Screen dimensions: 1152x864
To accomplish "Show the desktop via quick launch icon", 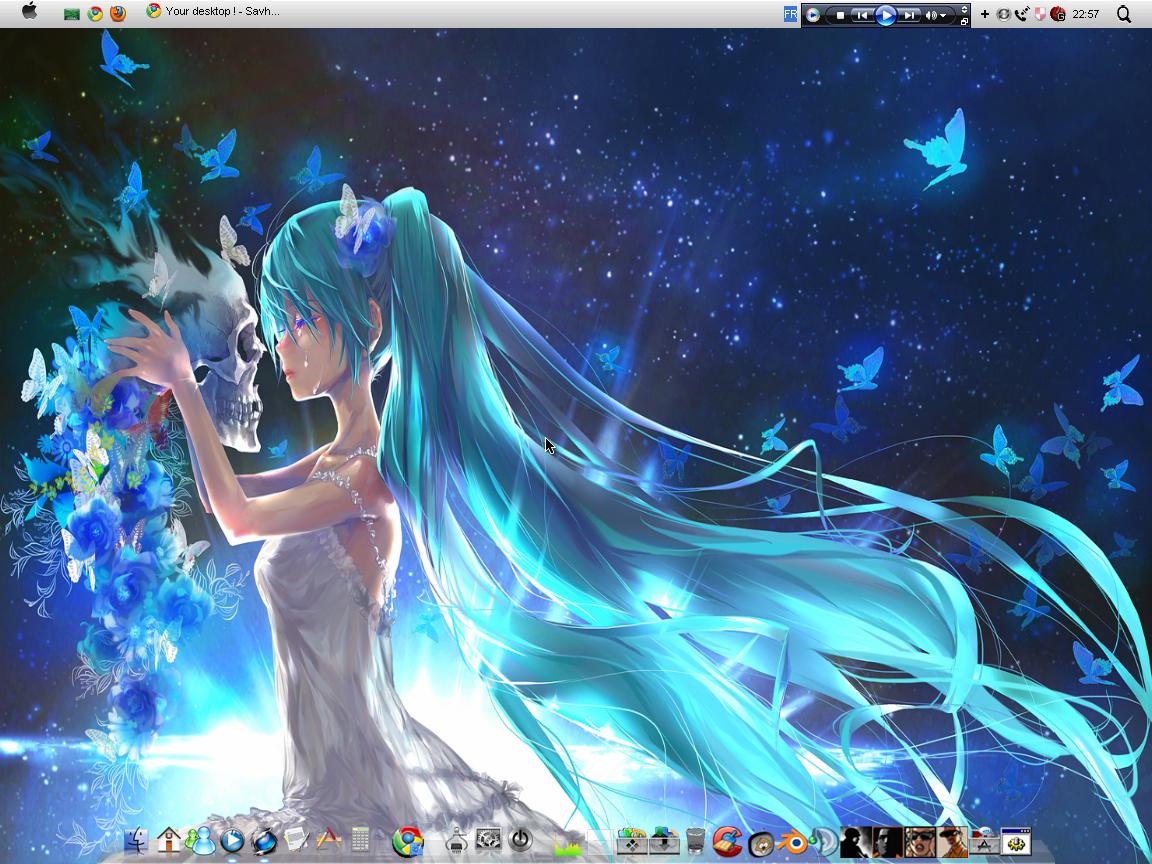I will 71,14.
